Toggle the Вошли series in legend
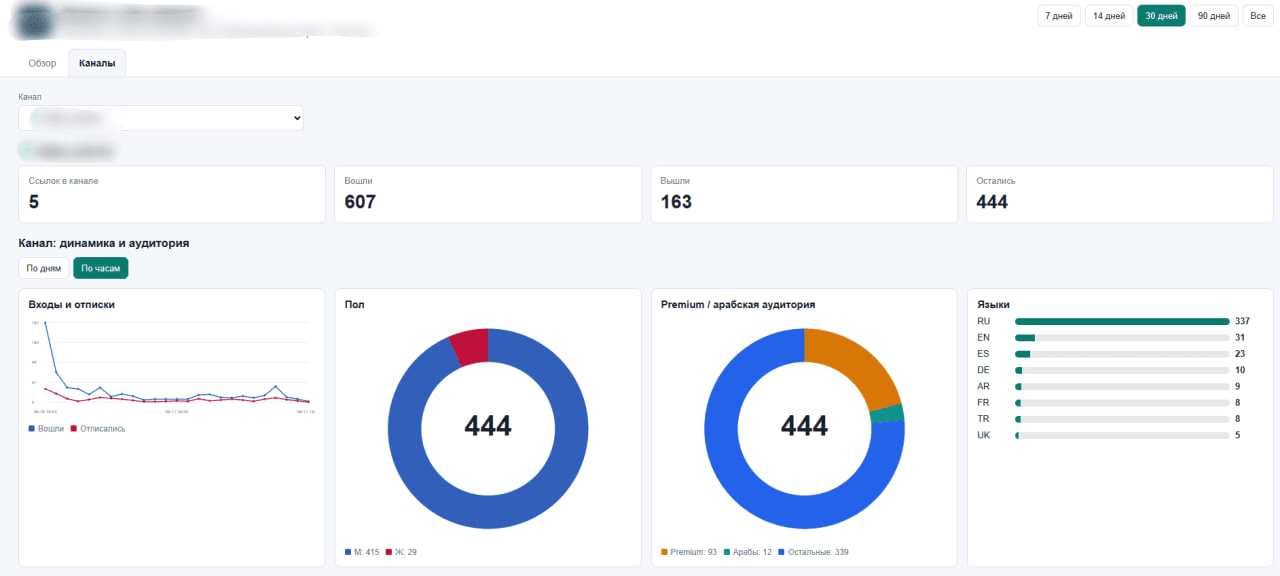Image resolution: width=1280 pixels, height=576 pixels. pos(46,428)
